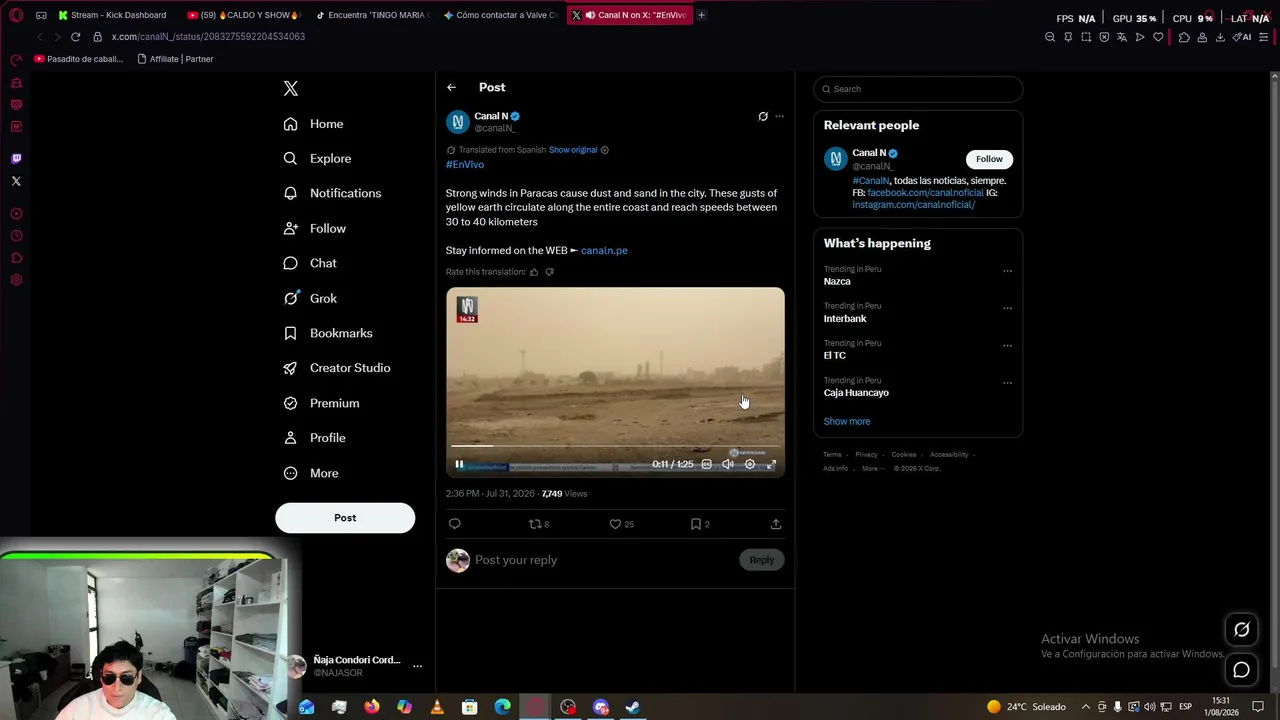Viewport: 1280px width, 720px height.
Task: Seek on the video progress bar
Action: point(615,446)
